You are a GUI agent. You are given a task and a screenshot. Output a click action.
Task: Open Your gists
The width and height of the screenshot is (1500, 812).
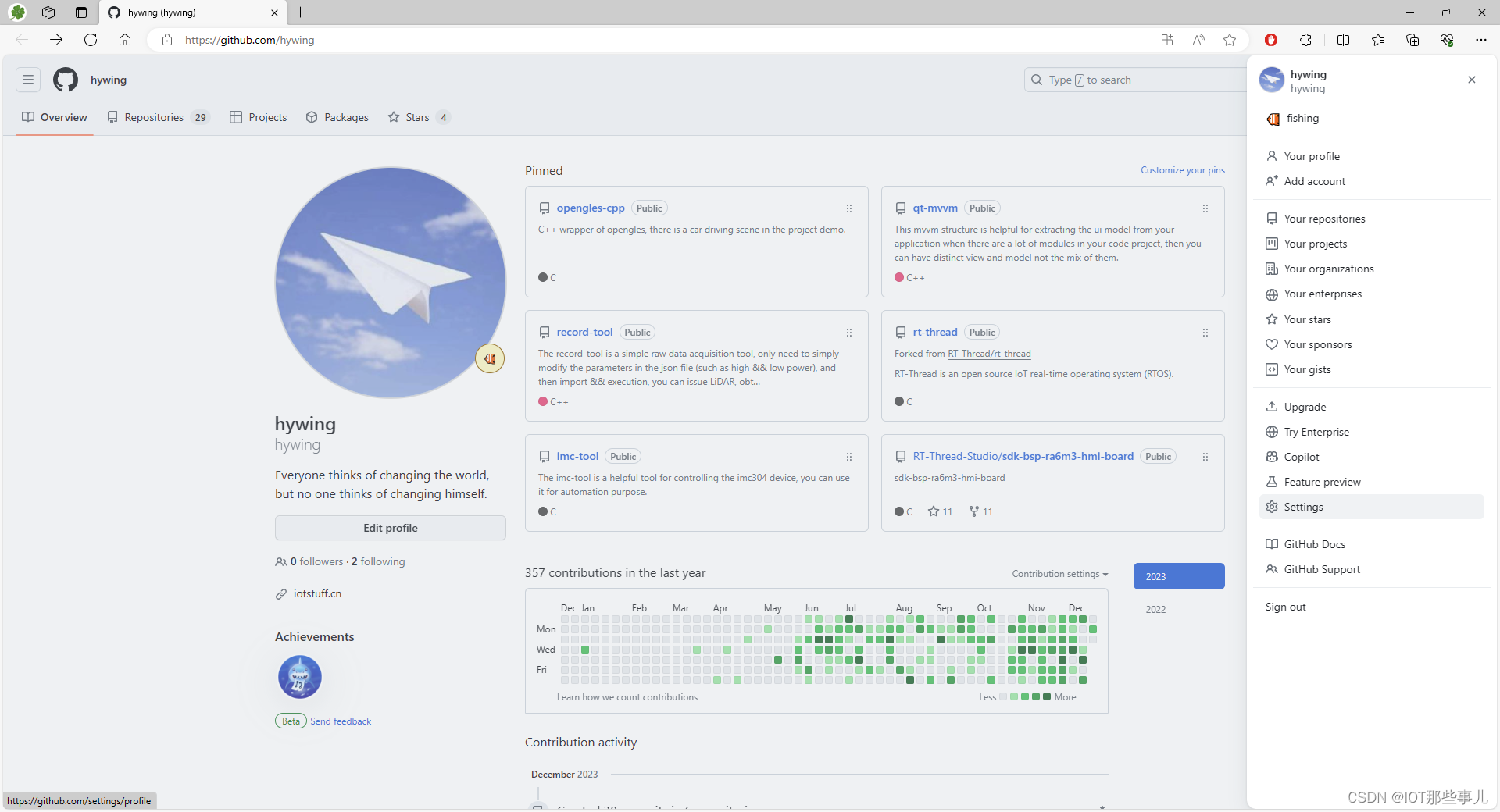(1307, 369)
